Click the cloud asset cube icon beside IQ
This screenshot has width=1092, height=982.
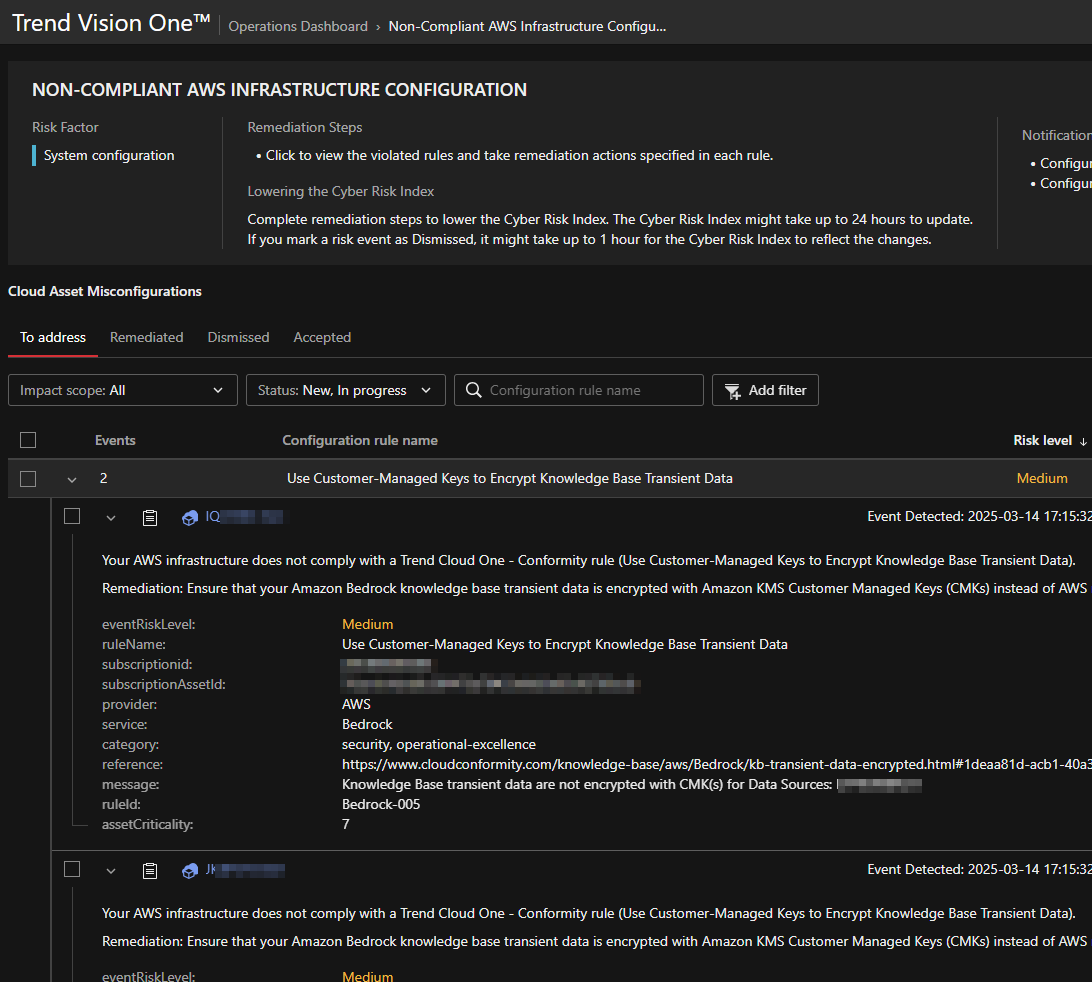[x=190, y=517]
